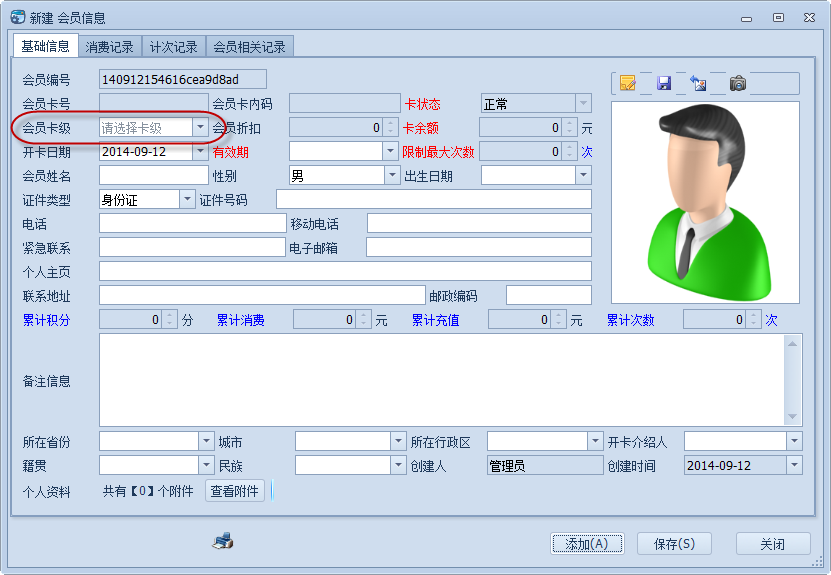Open the 计次记录 tab
The height and width of the screenshot is (575, 831).
(173, 47)
